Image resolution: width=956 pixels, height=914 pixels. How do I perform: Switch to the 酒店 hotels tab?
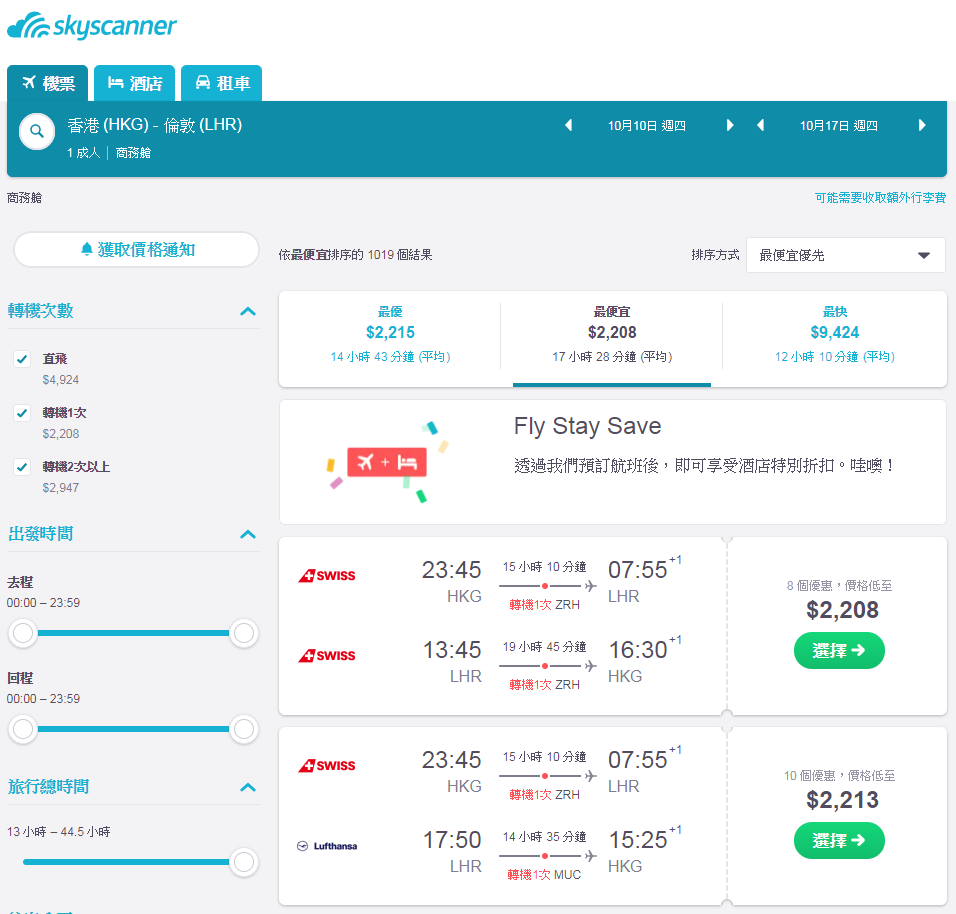coord(135,83)
